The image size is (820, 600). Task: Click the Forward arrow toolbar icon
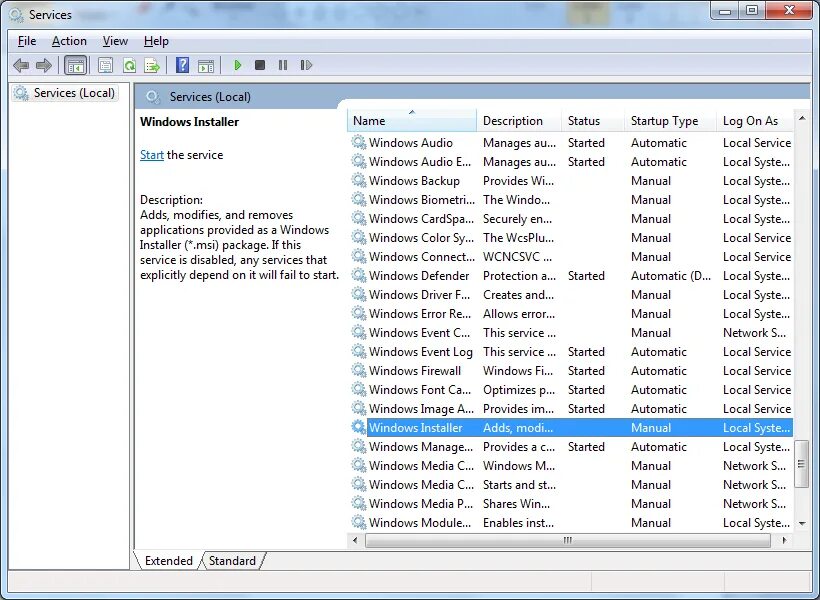click(44, 65)
